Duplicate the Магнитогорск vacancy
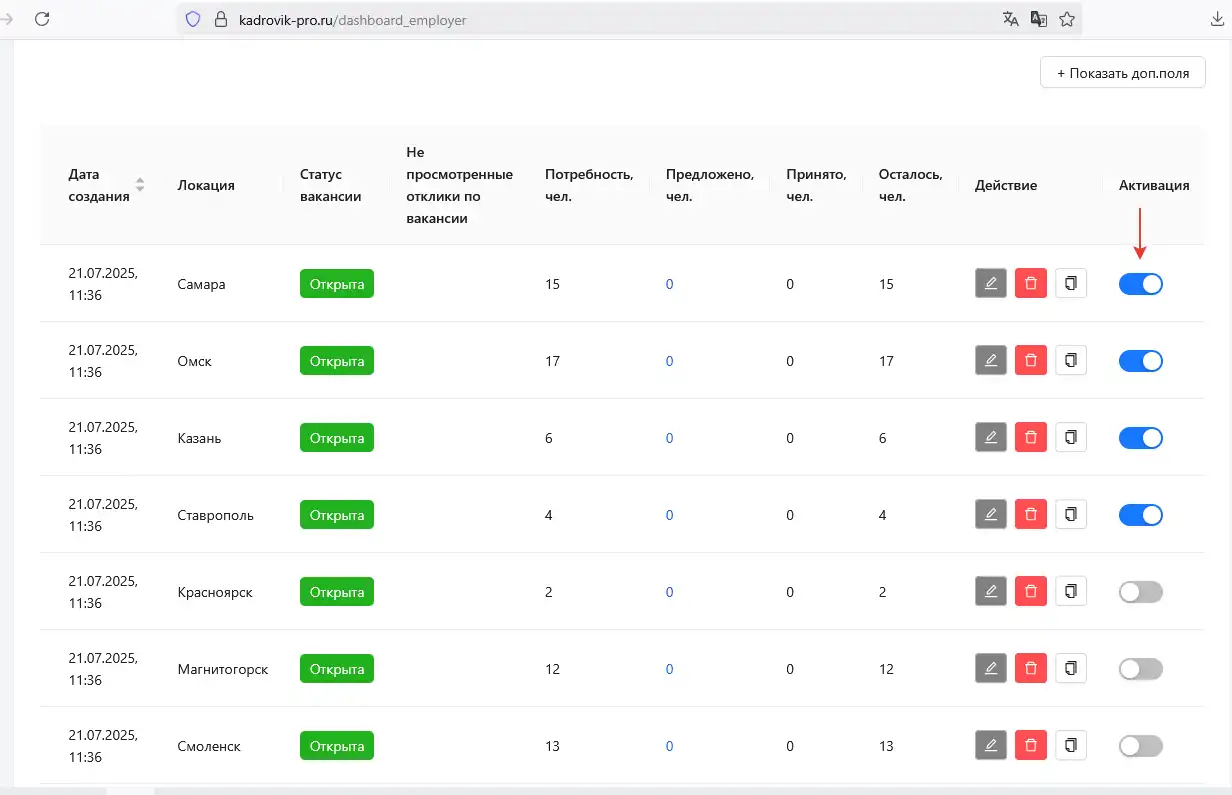Viewport: 1232px width, 795px height. 1070,669
